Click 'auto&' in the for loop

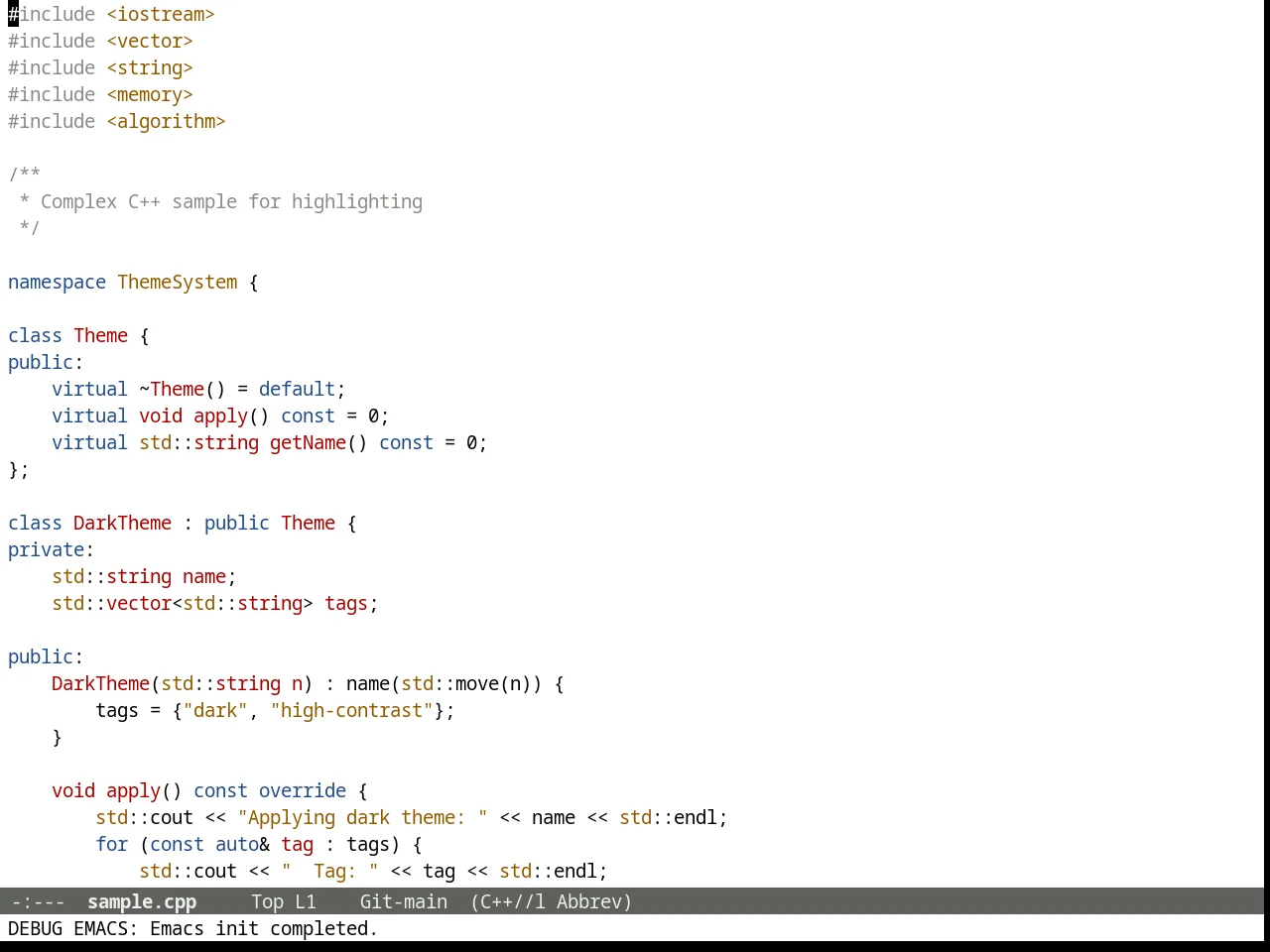242,844
